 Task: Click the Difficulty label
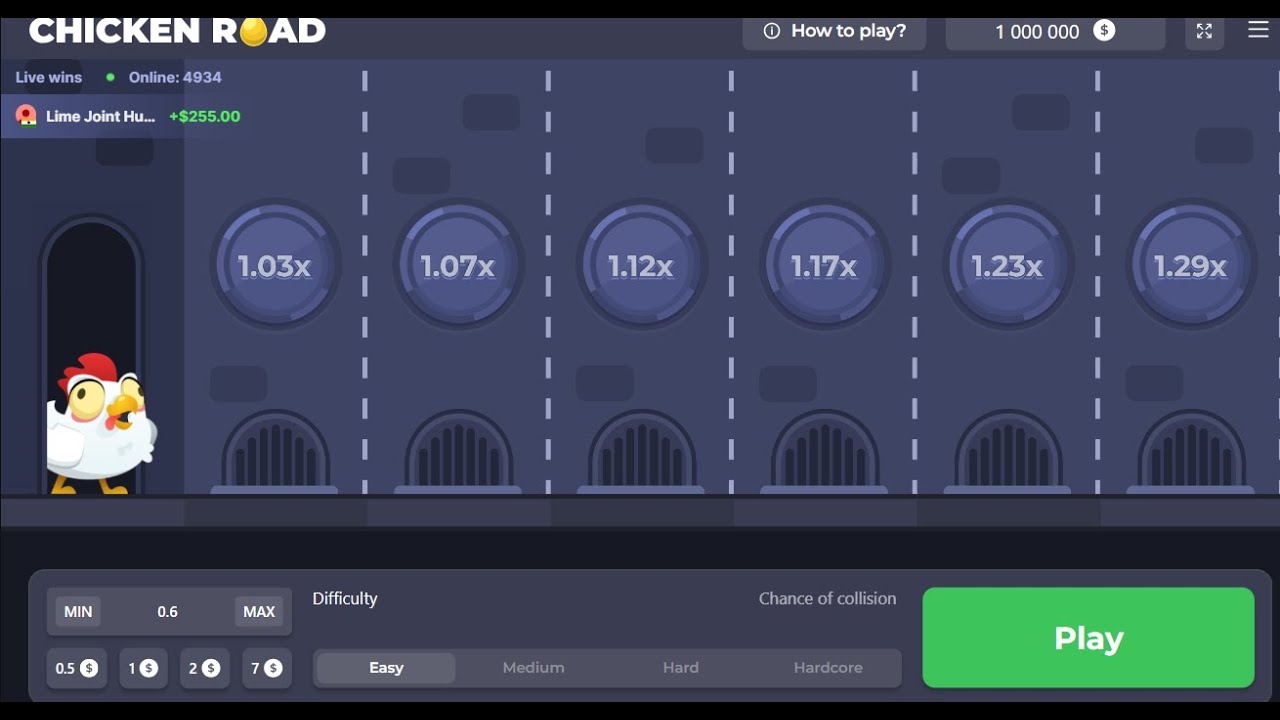pyautogui.click(x=345, y=598)
